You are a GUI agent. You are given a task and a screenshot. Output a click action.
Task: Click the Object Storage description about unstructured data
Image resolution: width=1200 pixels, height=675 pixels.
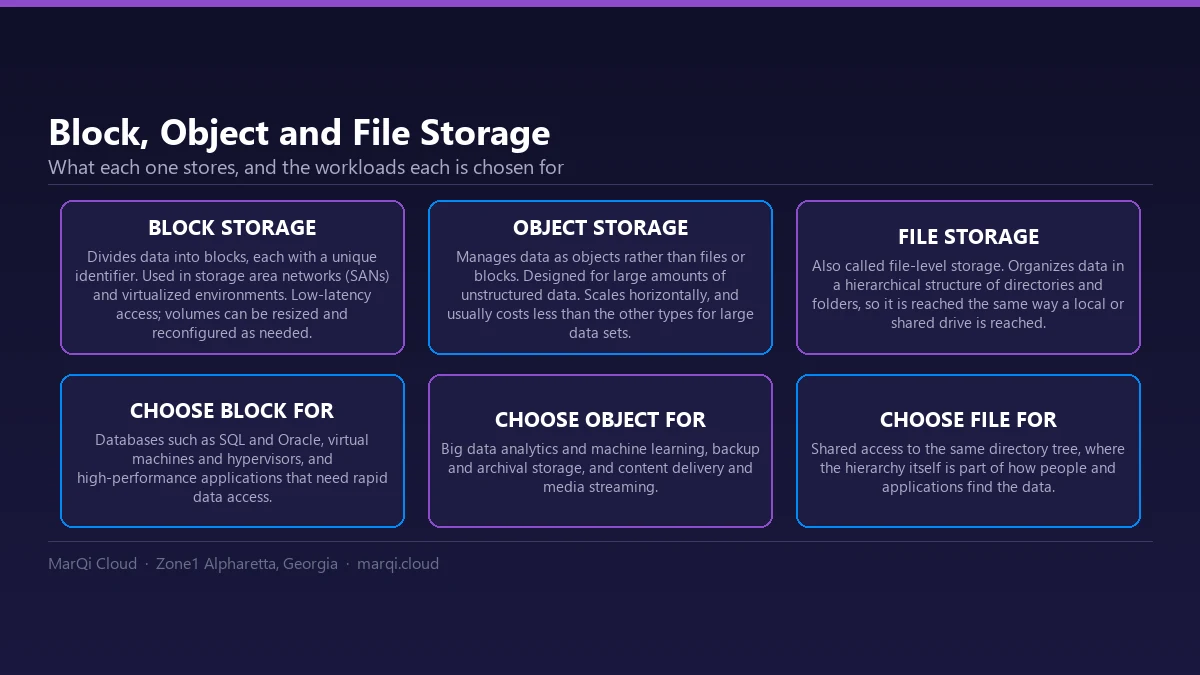[600, 295]
